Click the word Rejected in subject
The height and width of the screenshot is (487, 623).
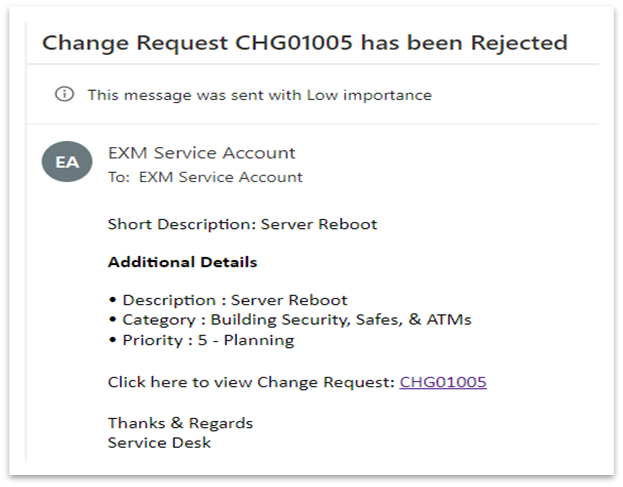(x=519, y=43)
